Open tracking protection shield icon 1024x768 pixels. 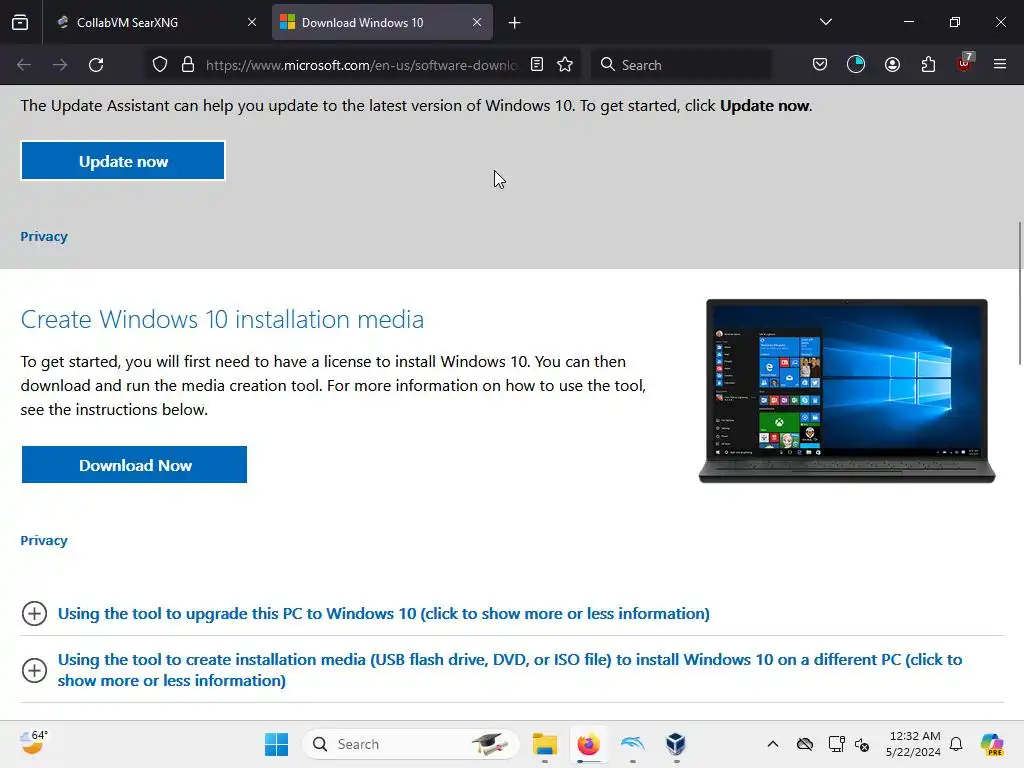pyautogui.click(x=160, y=65)
